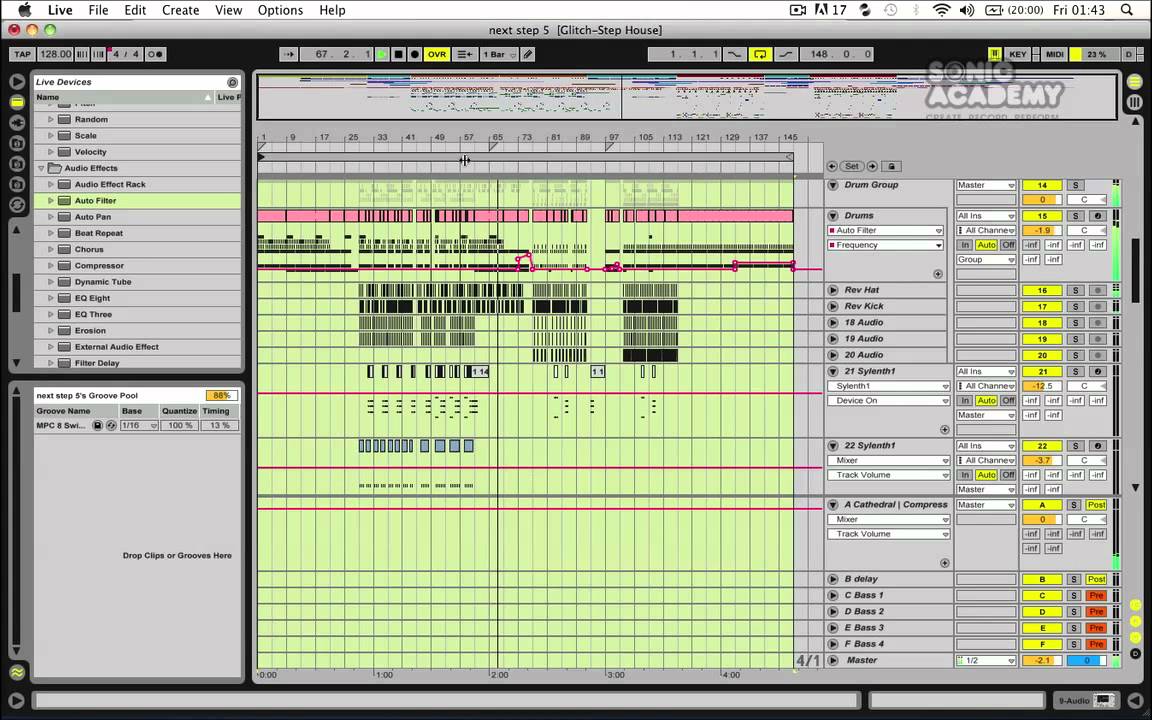Toggle Draw Mode pencil

528,54
